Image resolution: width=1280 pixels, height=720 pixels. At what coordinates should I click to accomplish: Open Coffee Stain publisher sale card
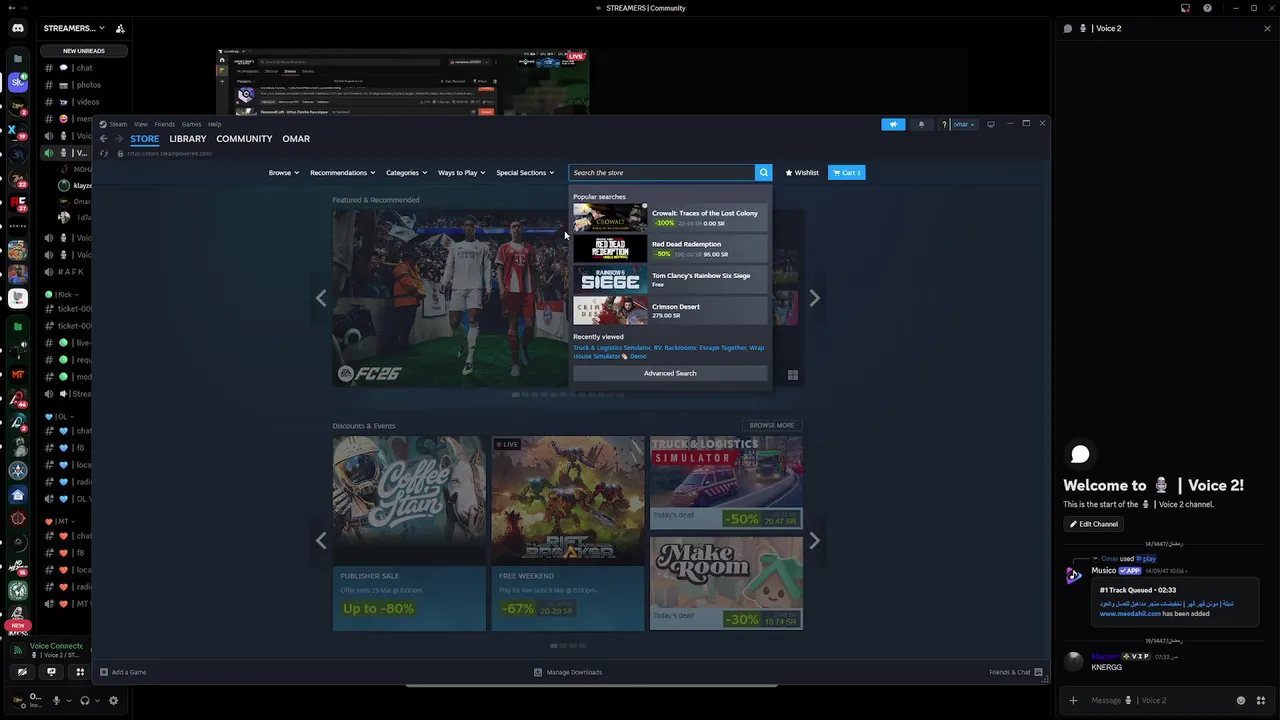[x=409, y=533]
